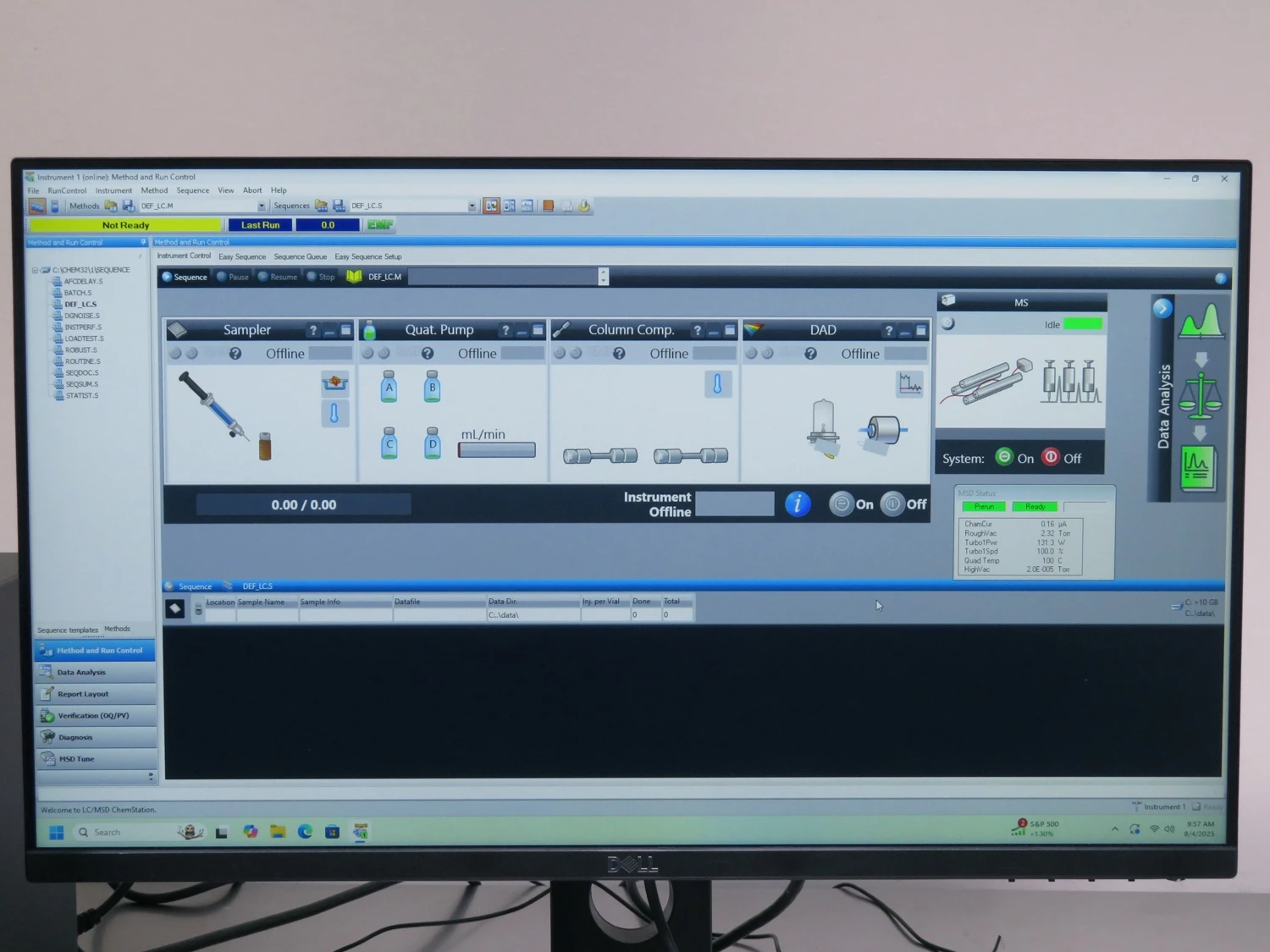Image resolution: width=1270 pixels, height=952 pixels.
Task: Switch to the Easy Sequence Setup tab
Action: point(368,256)
